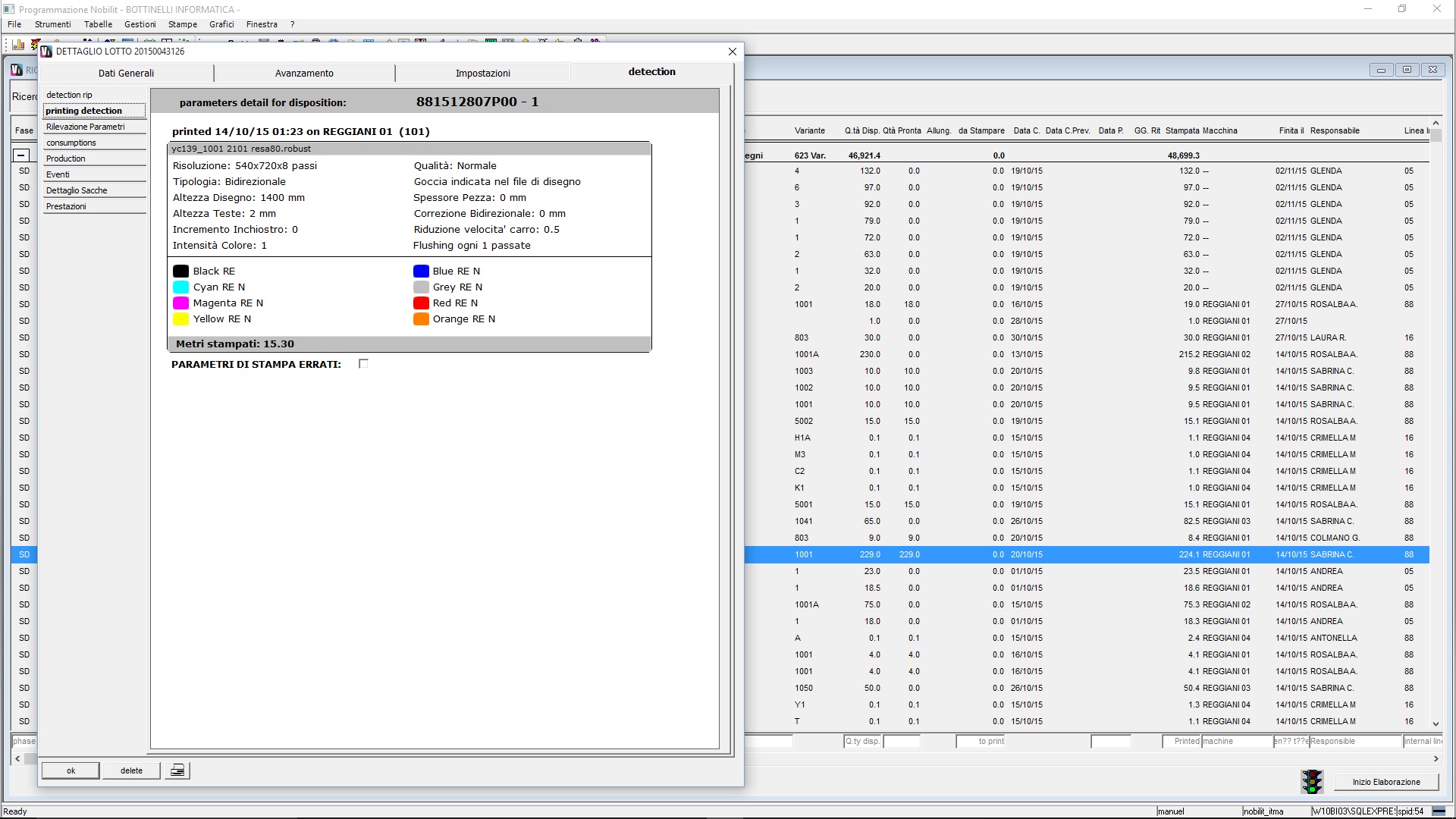The height and width of the screenshot is (819, 1456).
Task: Click the Red RE N color swatch
Action: (x=421, y=303)
